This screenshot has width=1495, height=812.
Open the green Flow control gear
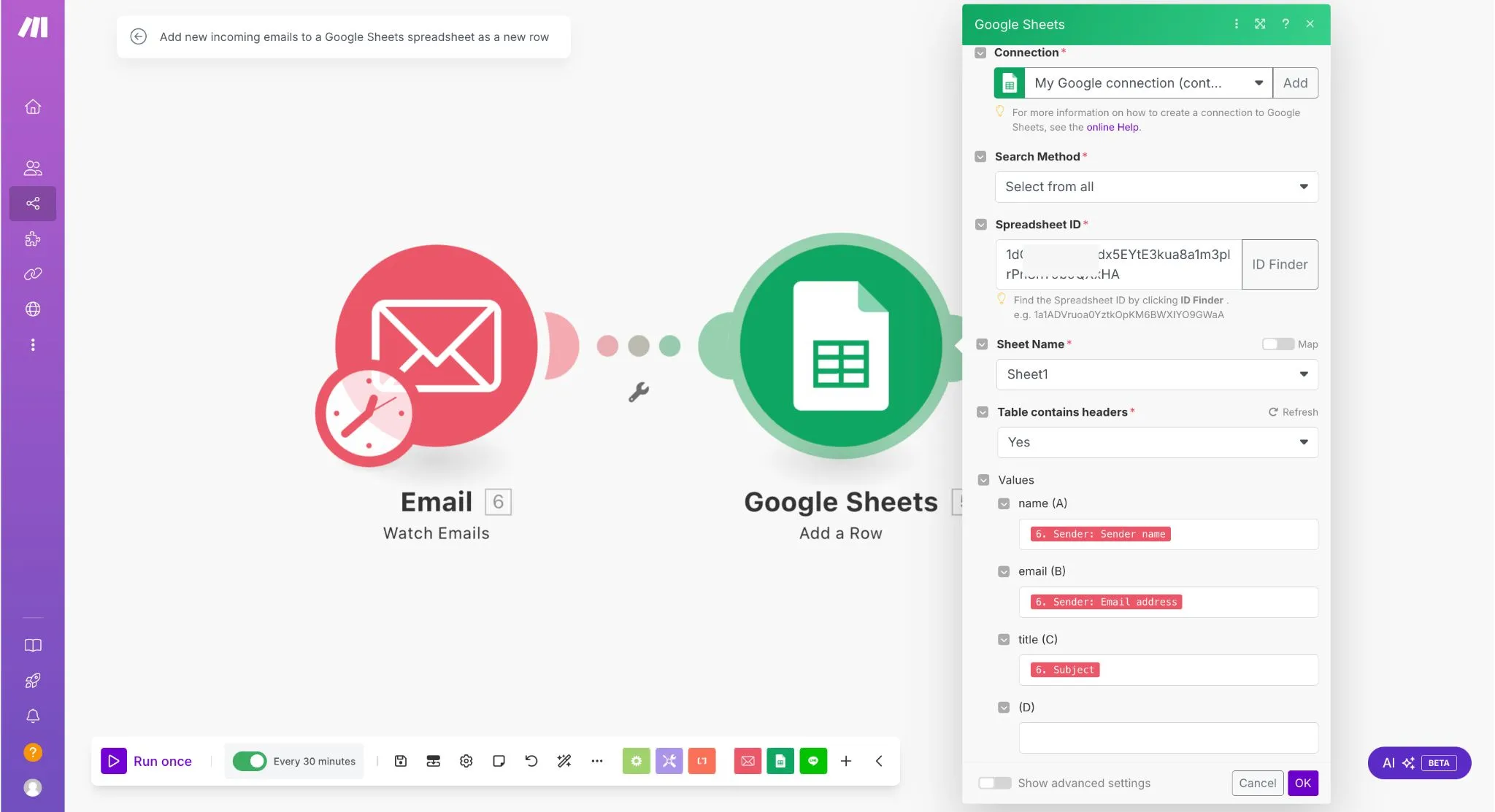[637, 761]
